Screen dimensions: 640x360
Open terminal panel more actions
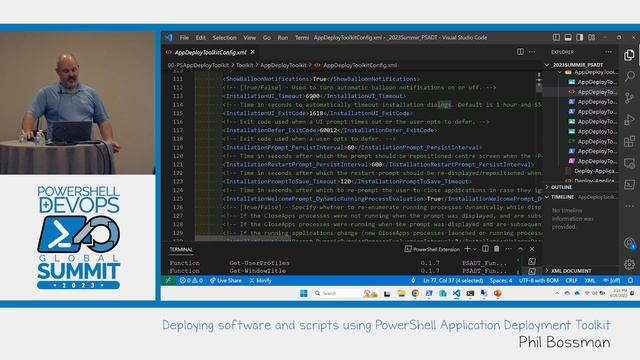click(509, 249)
